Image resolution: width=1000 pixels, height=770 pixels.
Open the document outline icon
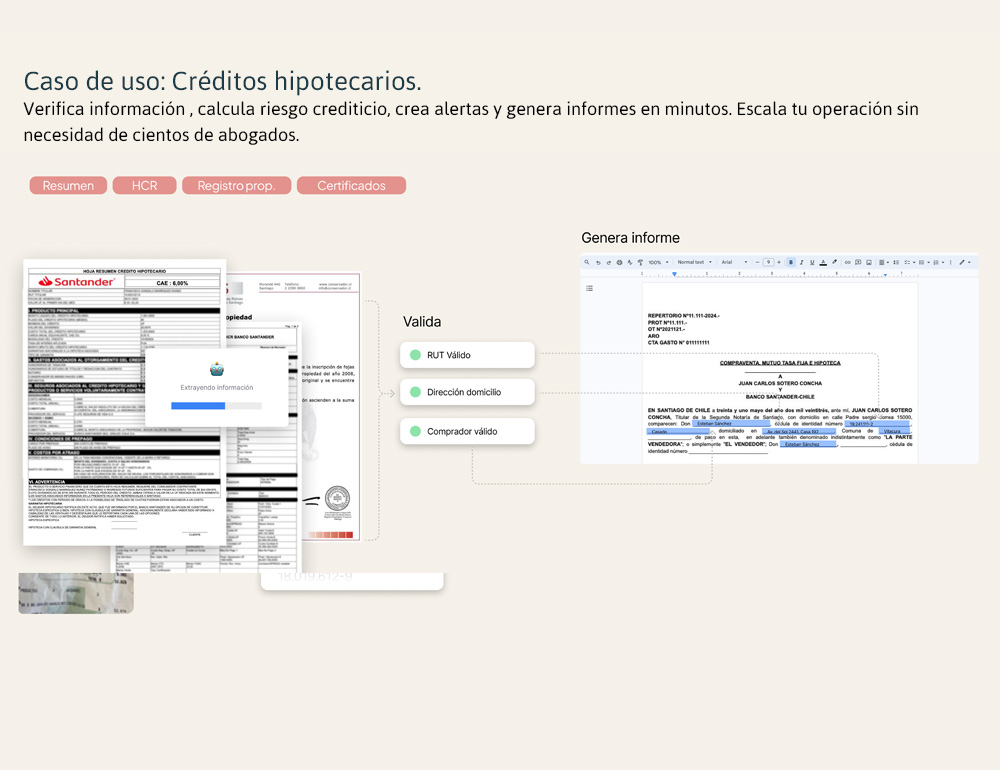coord(589,288)
